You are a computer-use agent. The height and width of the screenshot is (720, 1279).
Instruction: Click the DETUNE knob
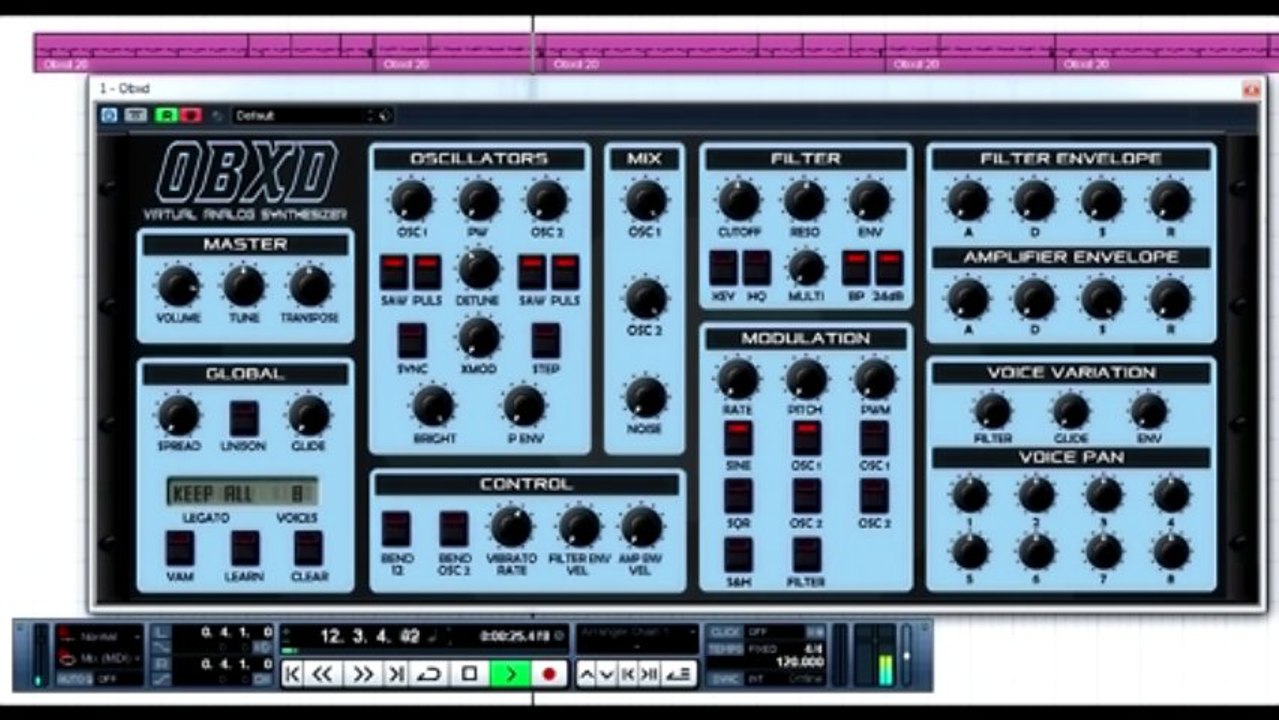click(x=479, y=269)
